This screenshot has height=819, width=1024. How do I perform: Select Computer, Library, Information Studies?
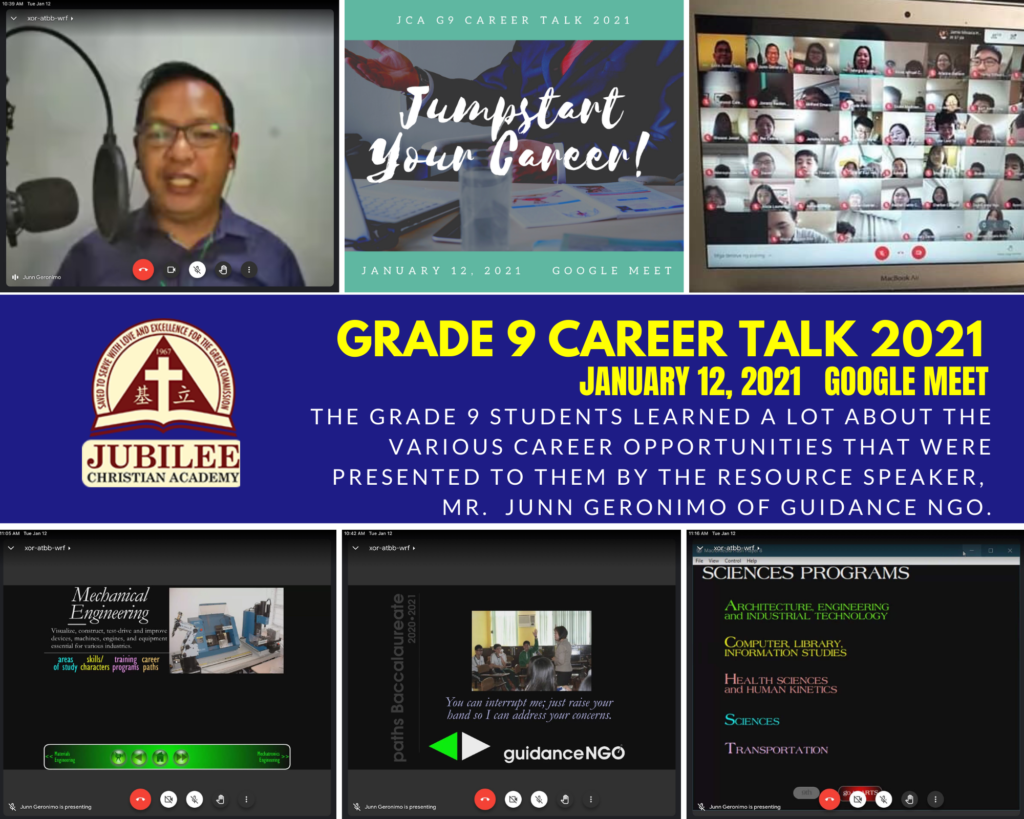coord(786,647)
